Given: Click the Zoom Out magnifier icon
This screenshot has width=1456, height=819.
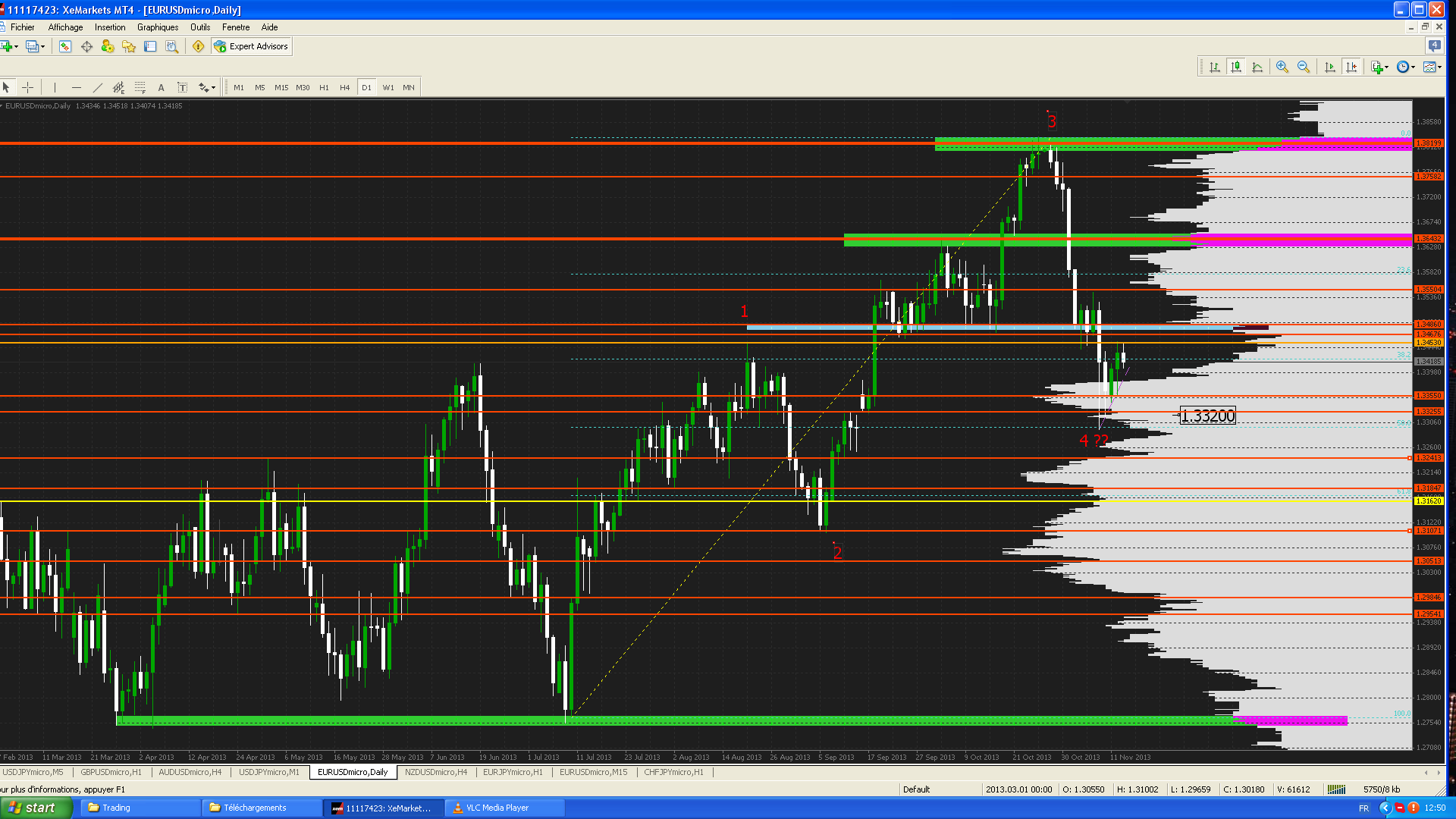Looking at the screenshot, I should [x=1304, y=67].
